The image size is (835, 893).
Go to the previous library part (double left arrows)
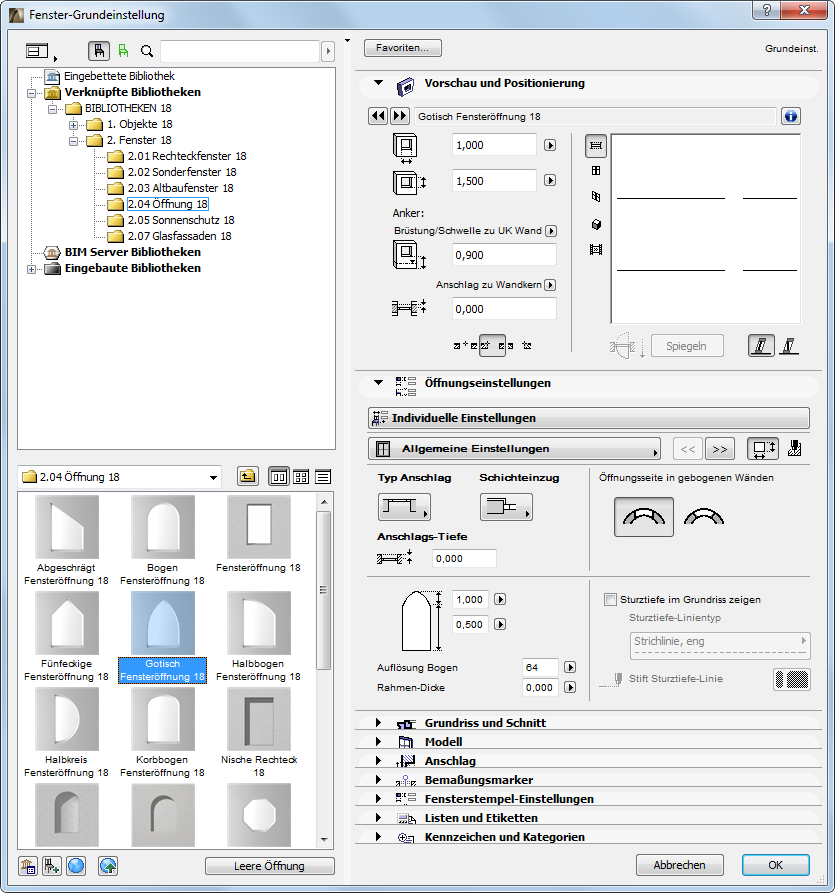click(378, 116)
